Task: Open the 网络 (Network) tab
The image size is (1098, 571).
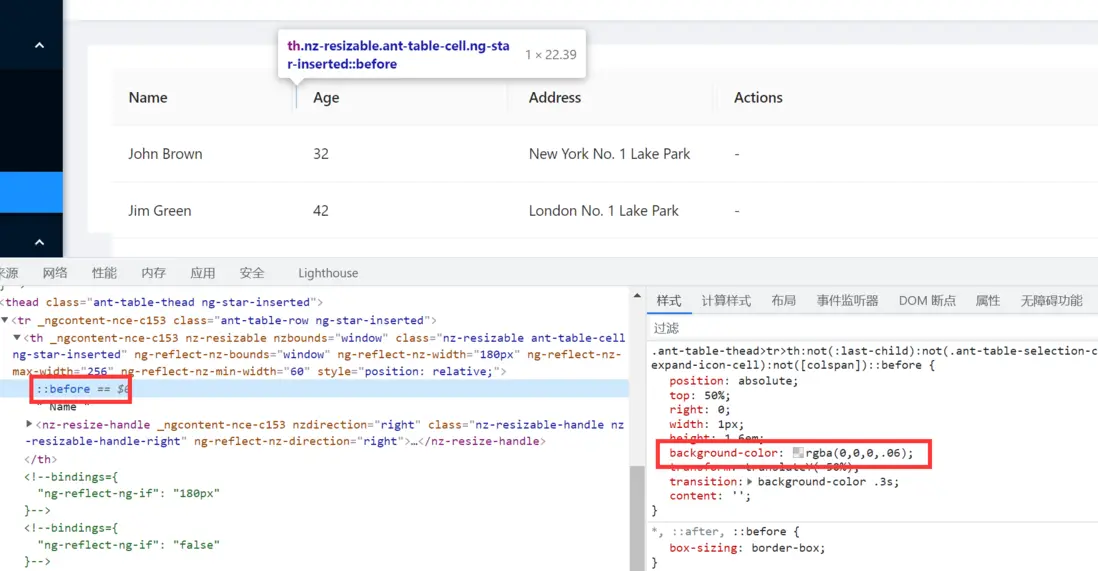Action: point(55,273)
